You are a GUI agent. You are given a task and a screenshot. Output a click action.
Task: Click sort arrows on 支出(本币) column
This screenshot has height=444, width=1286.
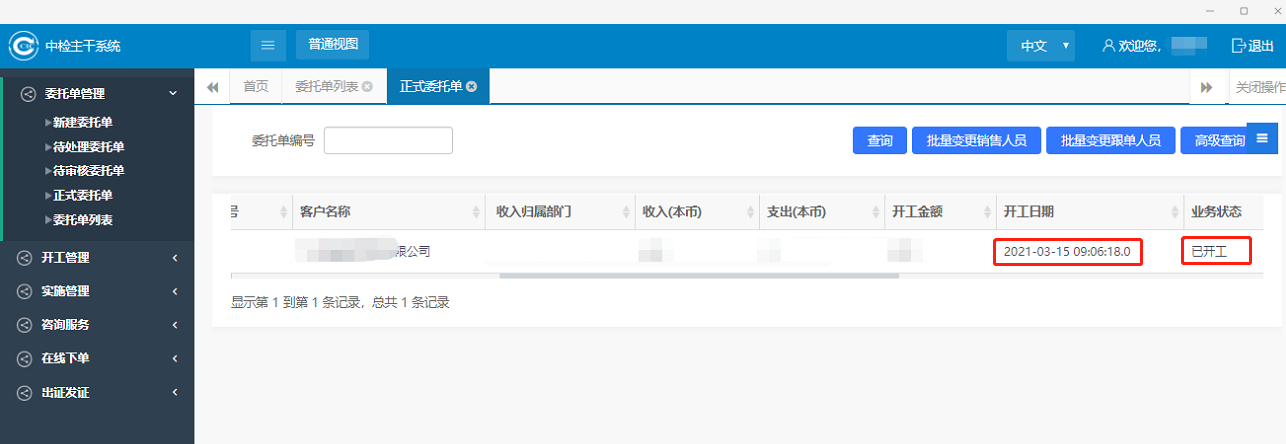click(x=875, y=212)
